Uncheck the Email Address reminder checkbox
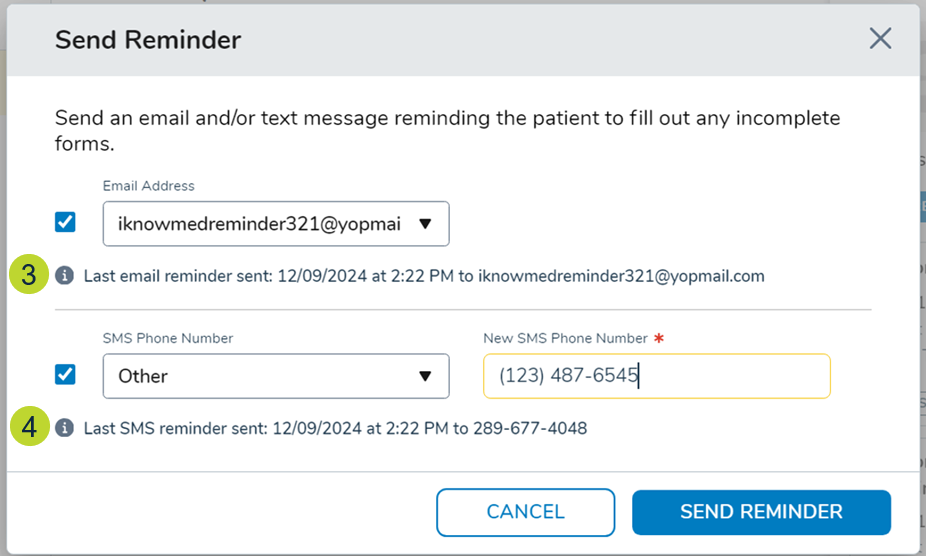Screen dimensions: 926x556 [x=65, y=222]
